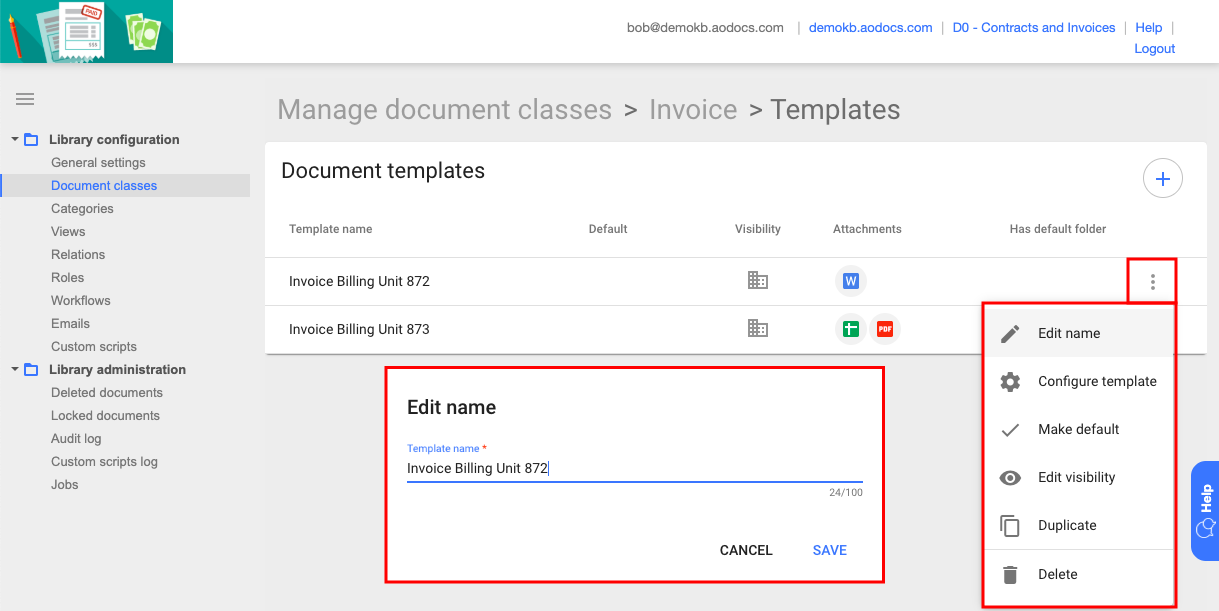Open three-dot menu for Billing Unit 872

point(1152,282)
